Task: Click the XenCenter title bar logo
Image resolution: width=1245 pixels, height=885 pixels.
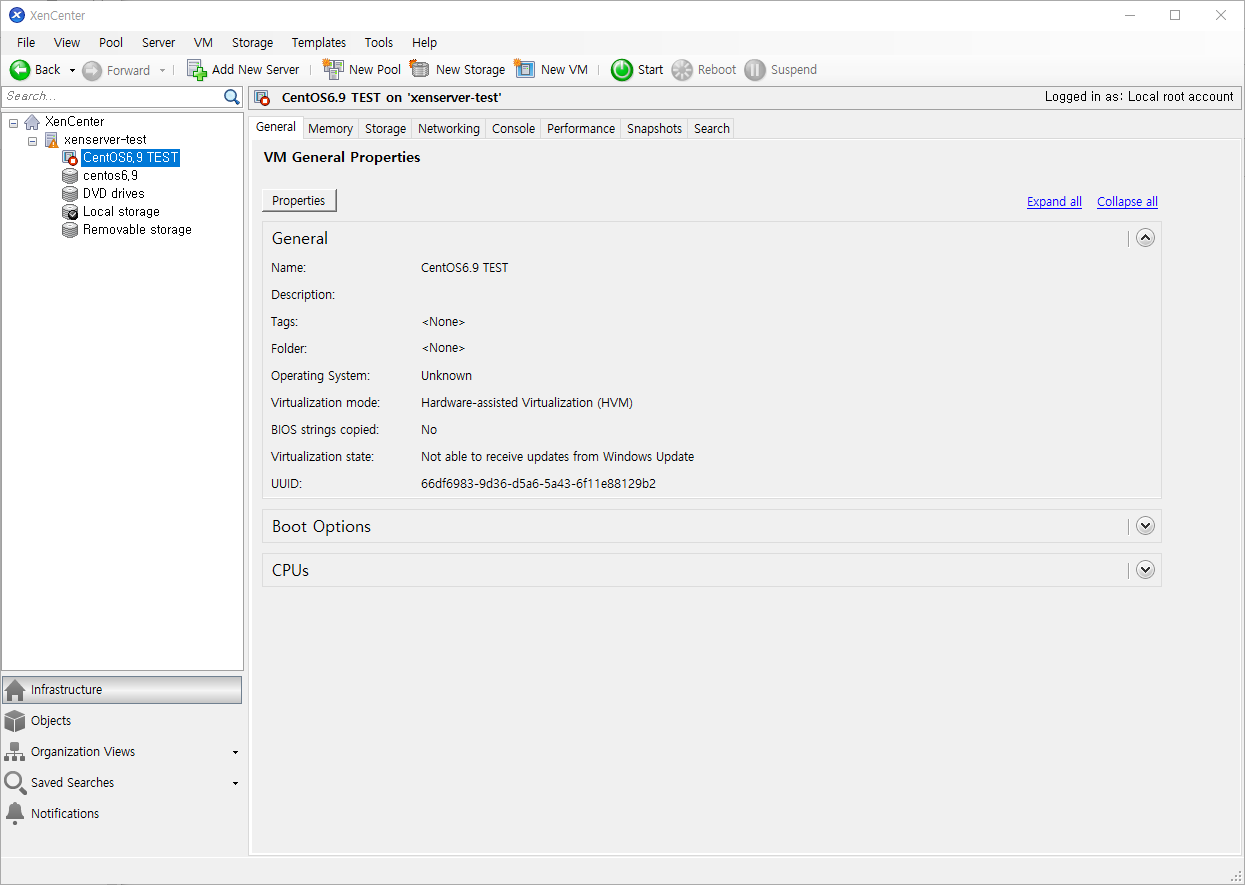Action: [17, 15]
